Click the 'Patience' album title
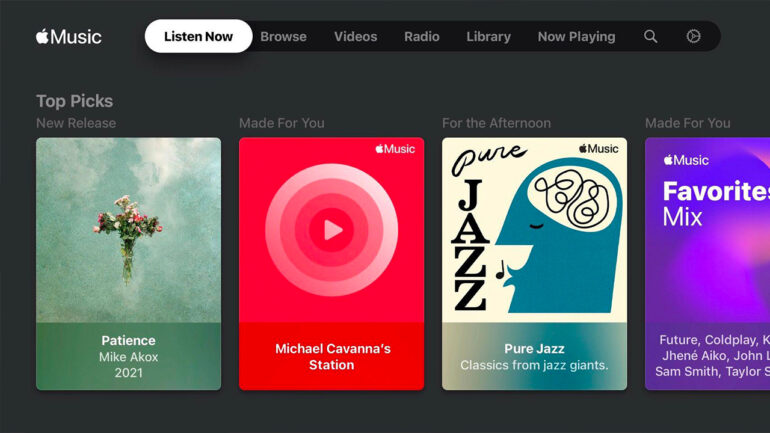This screenshot has height=433, width=770. click(129, 340)
